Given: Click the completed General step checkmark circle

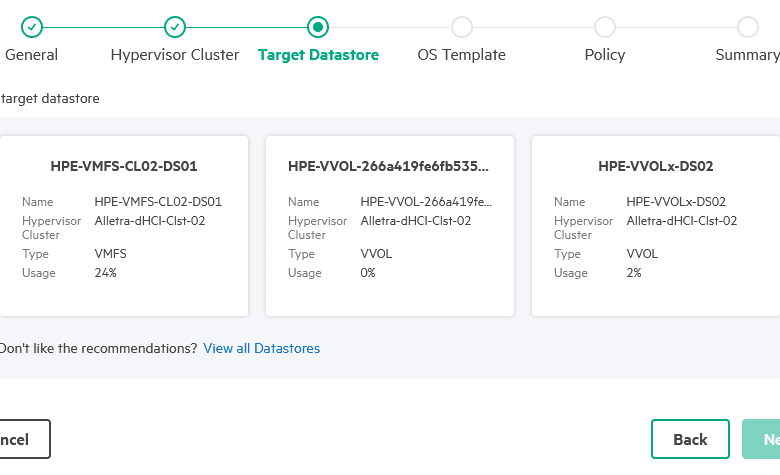Looking at the screenshot, I should click(32, 27).
